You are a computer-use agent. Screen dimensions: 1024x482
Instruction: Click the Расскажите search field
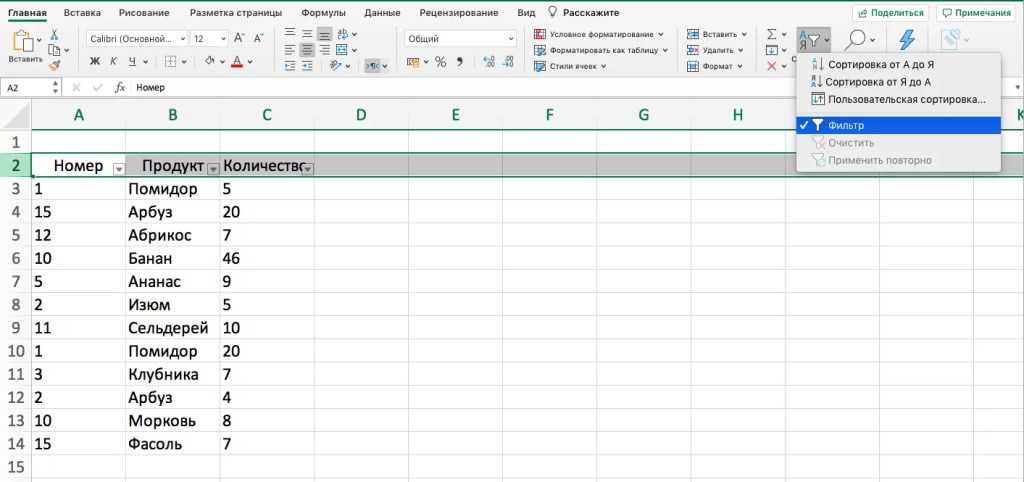tap(584, 12)
